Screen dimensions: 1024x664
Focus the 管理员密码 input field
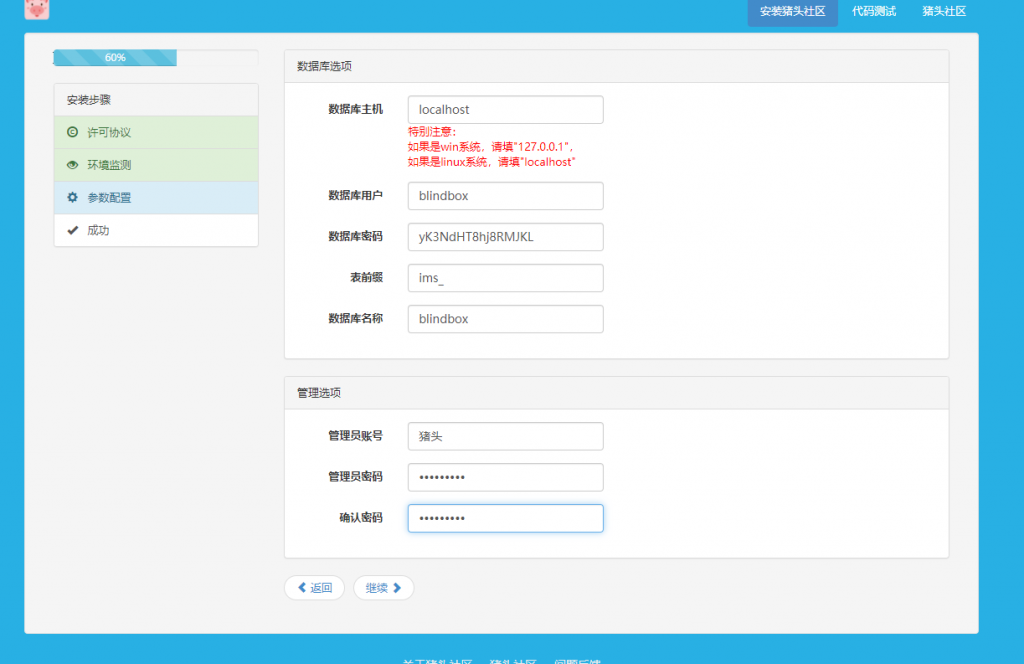[x=505, y=477]
